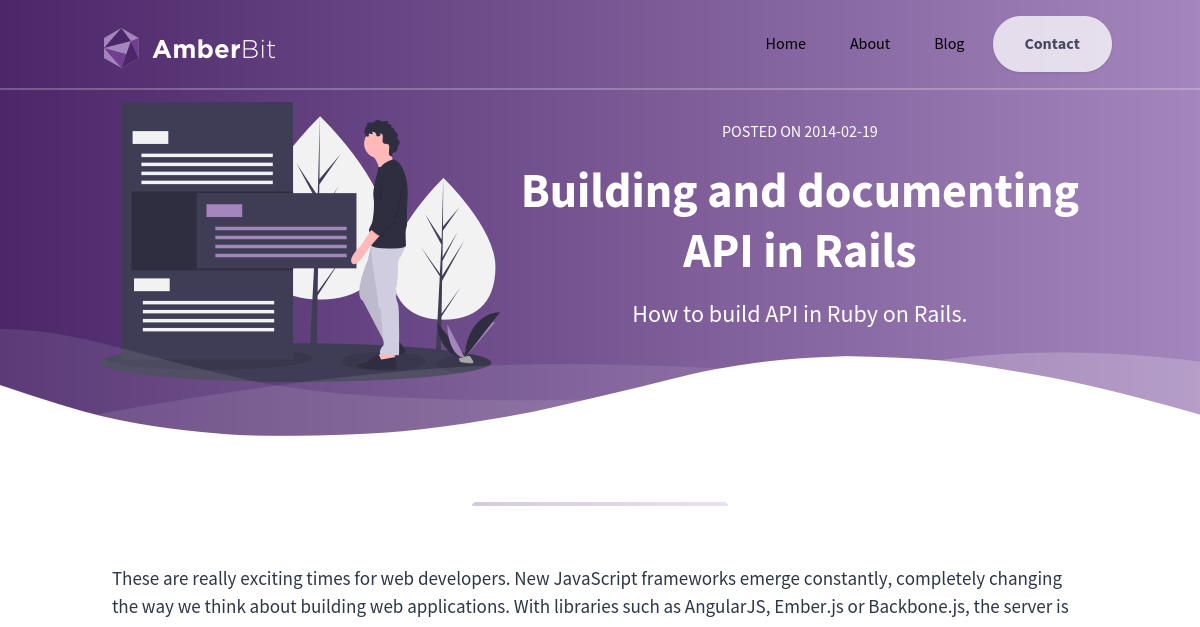Click the POSTED ON 2014-02-19 date label
Viewport: 1200px width, 627px height.
click(x=799, y=131)
